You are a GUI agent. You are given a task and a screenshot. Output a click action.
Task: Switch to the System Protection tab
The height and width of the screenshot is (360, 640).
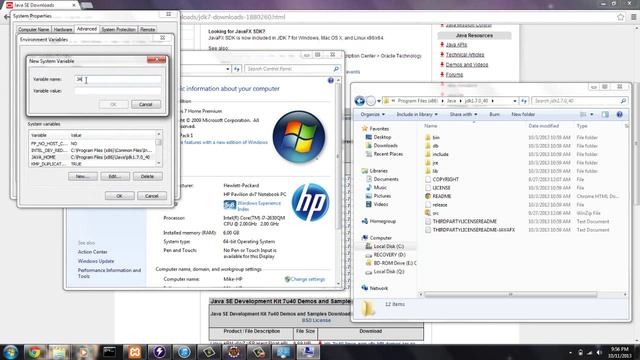click(118, 30)
